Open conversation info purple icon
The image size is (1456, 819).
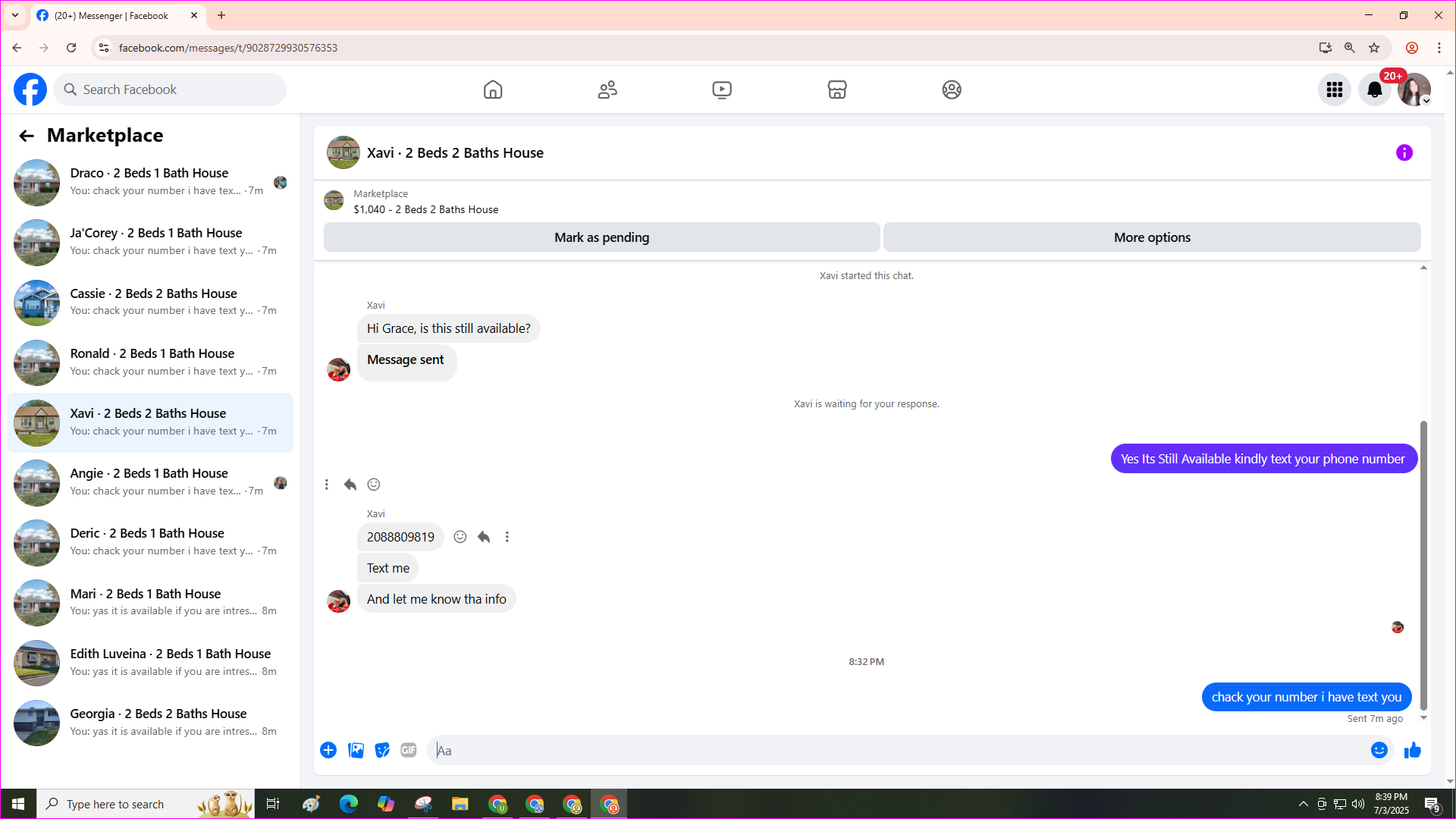point(1404,152)
